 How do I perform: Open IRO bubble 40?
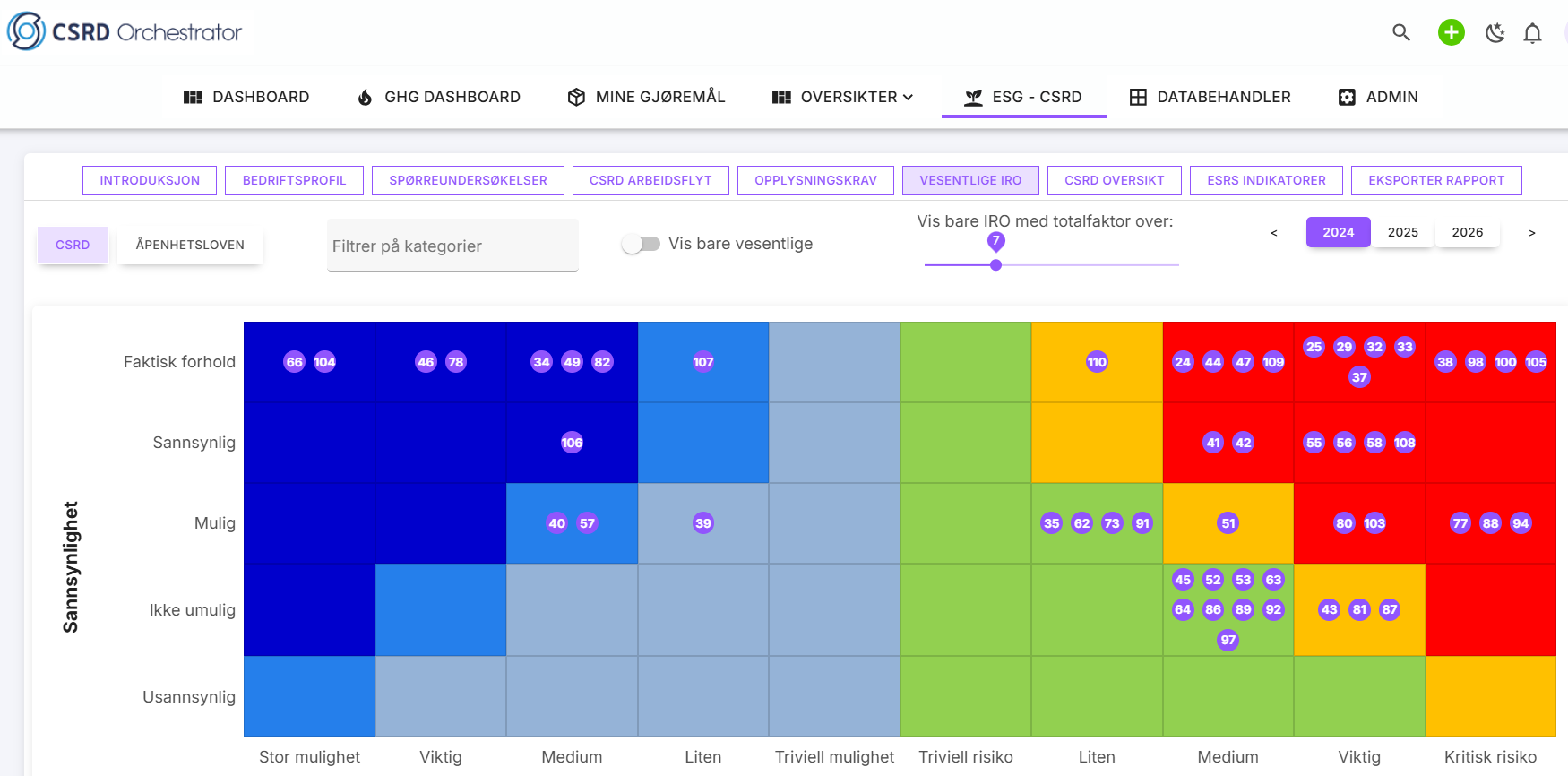click(556, 523)
